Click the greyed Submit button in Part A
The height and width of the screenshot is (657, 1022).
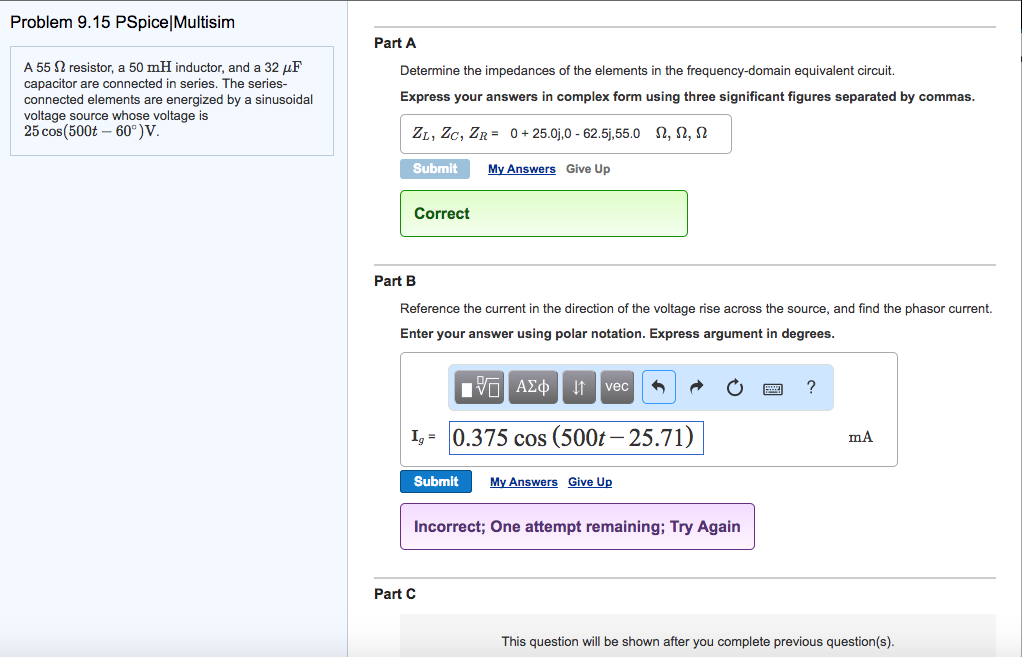435,169
